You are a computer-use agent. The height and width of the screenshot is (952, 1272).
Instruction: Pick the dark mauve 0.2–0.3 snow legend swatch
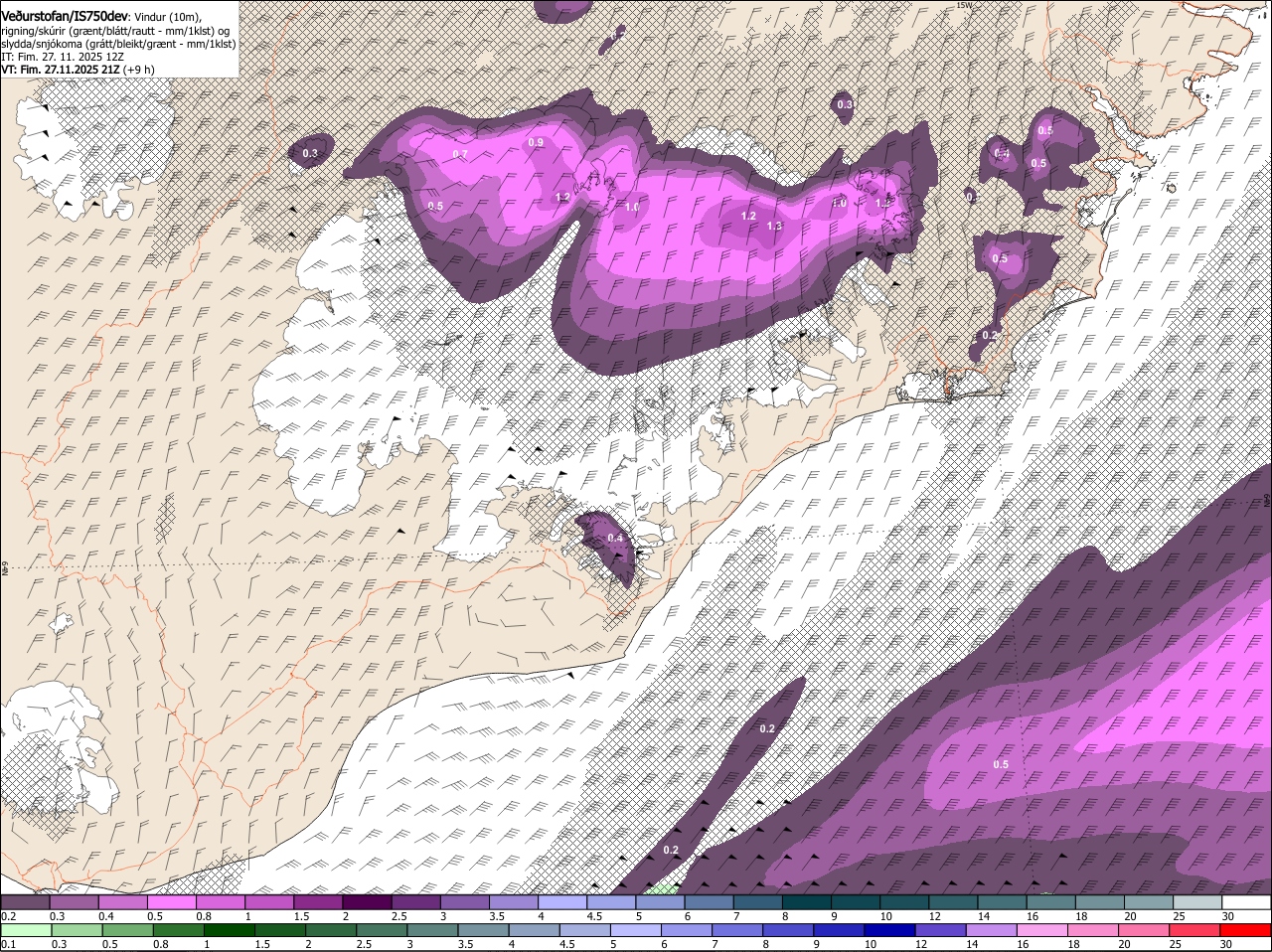[x=25, y=902]
